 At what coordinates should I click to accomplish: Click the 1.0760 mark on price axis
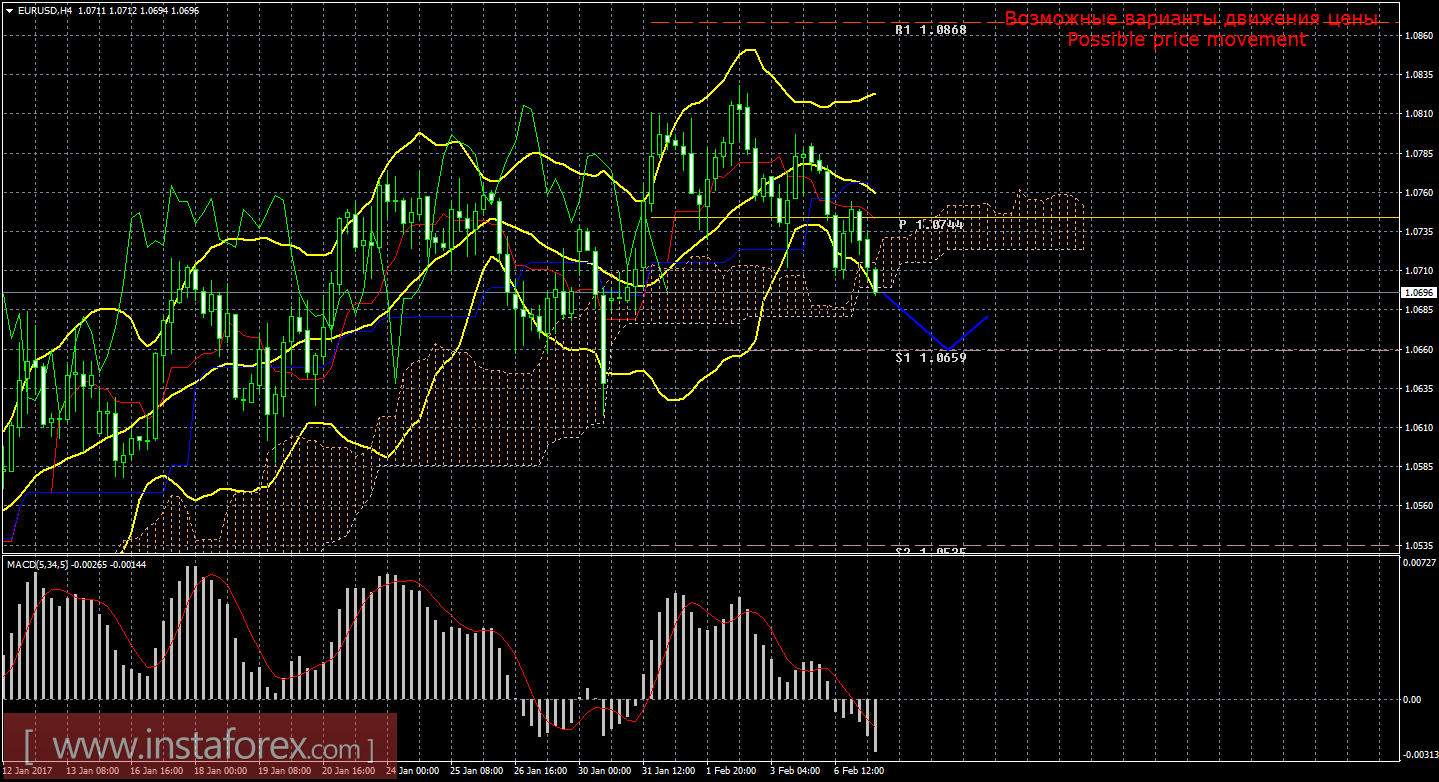pos(1419,192)
